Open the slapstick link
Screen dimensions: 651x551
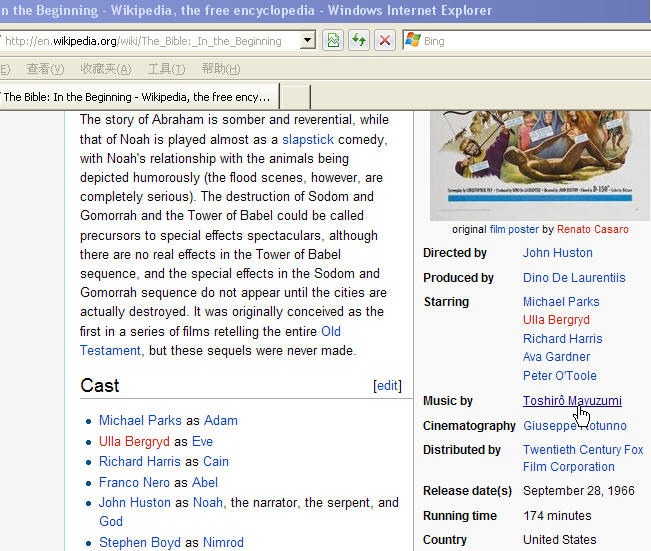[x=308, y=140]
